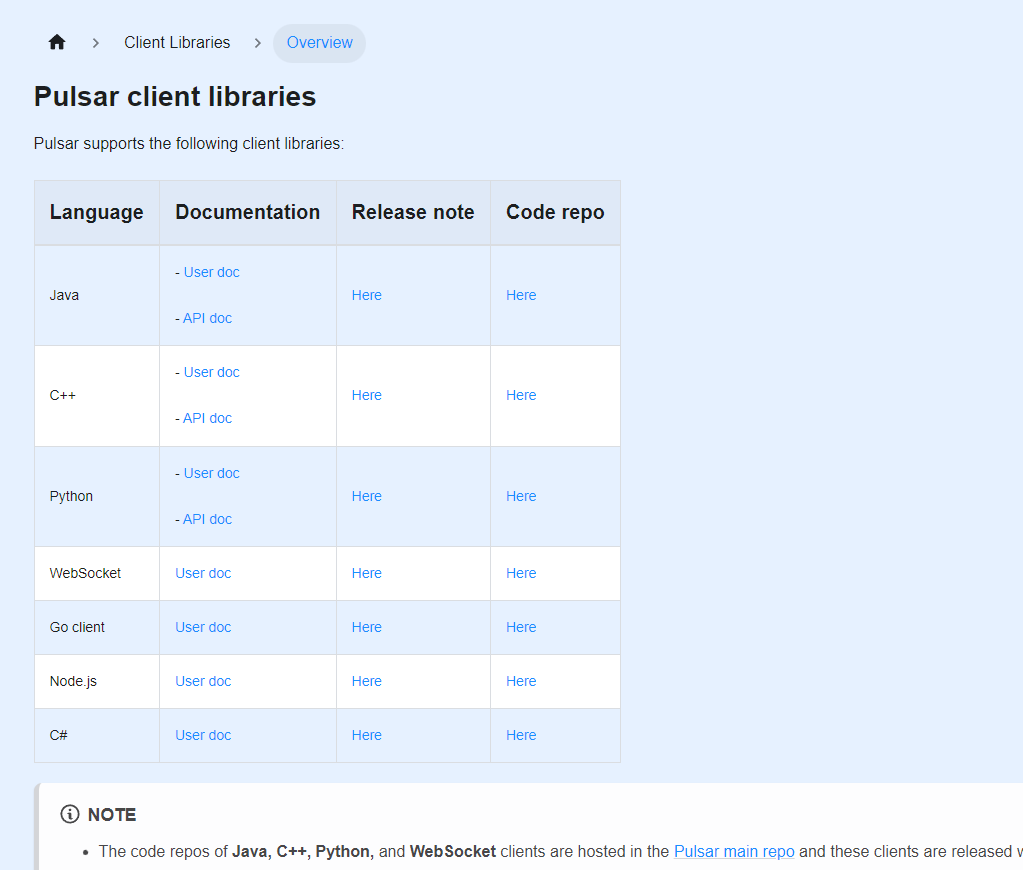
Task: Click the Go client language cell
Action: (x=97, y=627)
